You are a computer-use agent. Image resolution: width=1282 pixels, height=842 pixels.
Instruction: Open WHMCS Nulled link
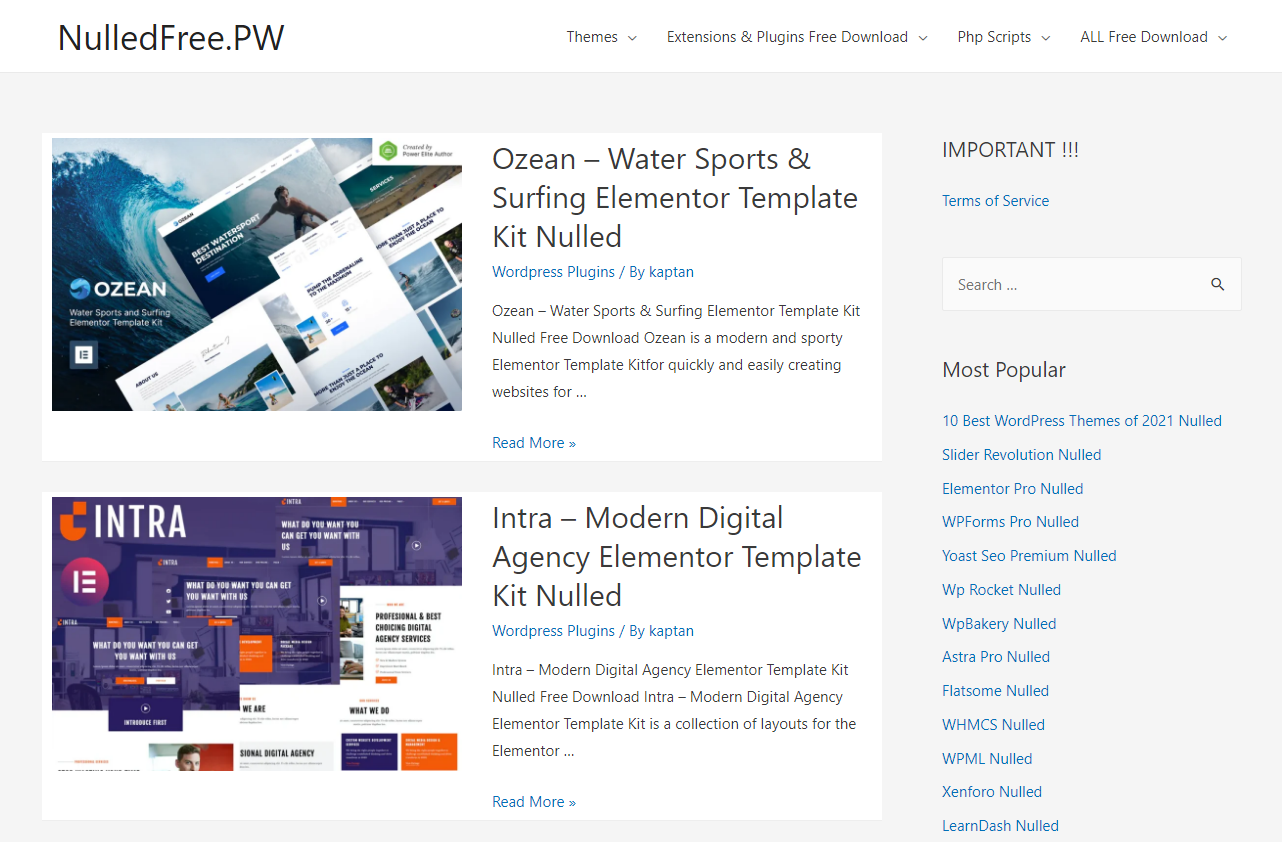click(993, 725)
